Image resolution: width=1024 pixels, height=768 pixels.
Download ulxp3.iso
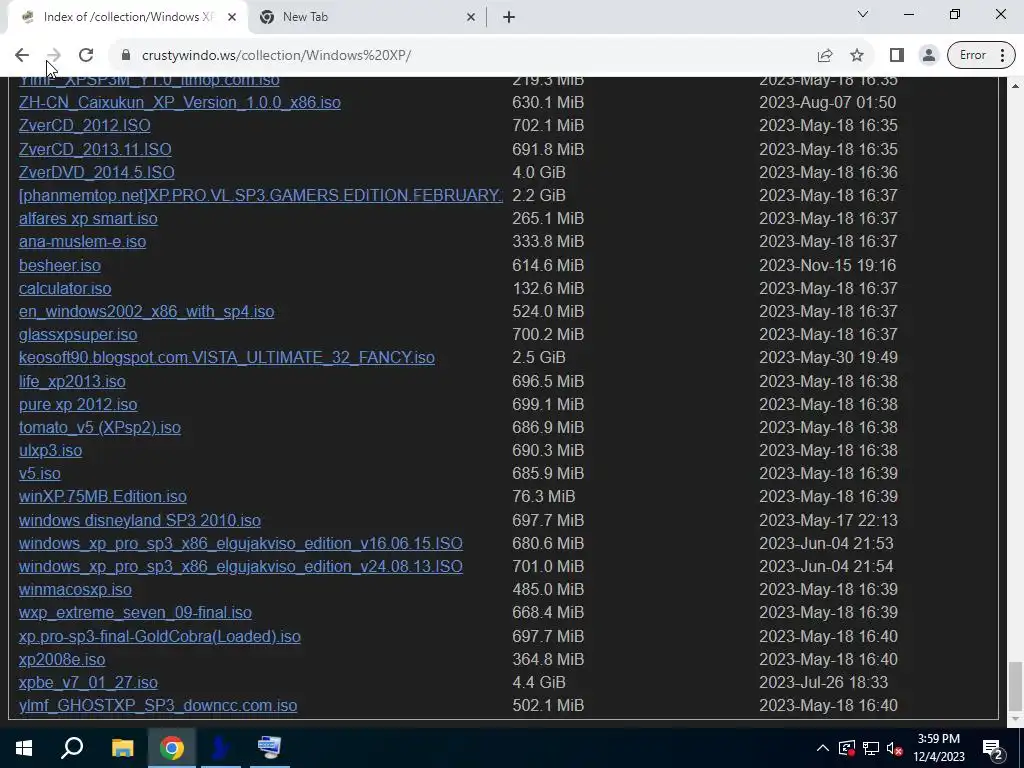[50, 451]
